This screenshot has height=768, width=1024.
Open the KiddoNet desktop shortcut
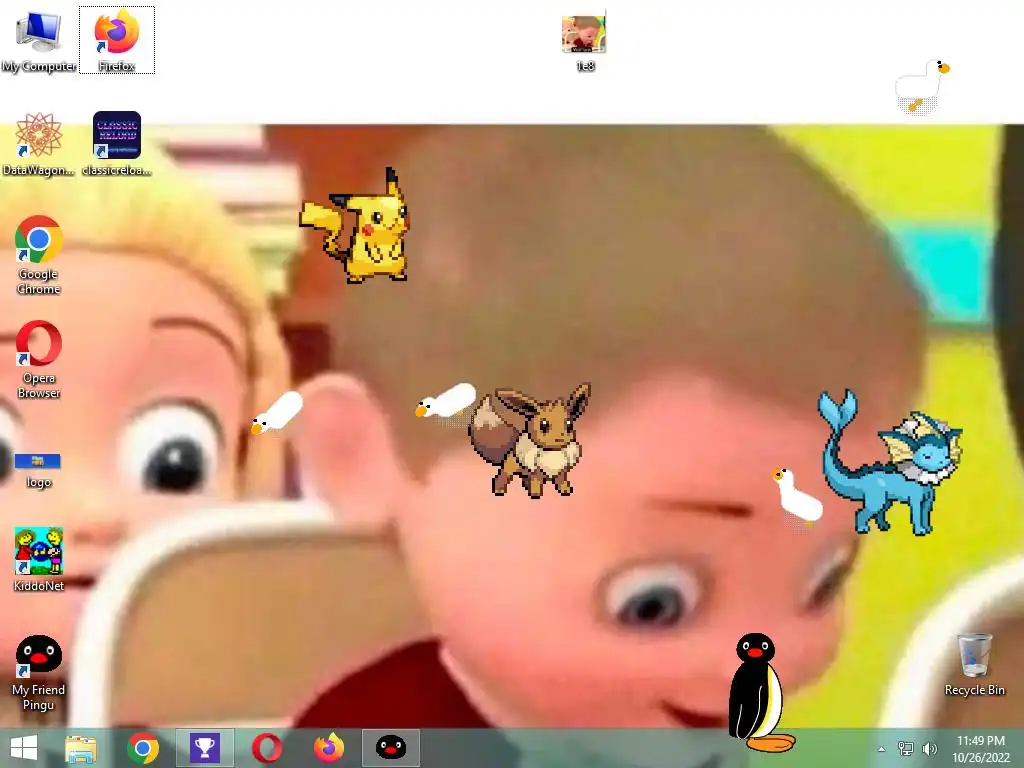(39, 560)
